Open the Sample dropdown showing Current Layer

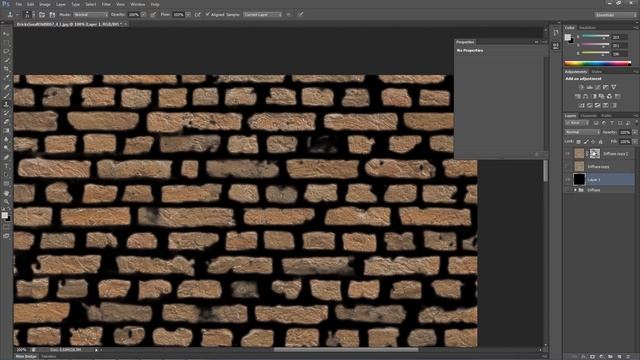[263, 15]
